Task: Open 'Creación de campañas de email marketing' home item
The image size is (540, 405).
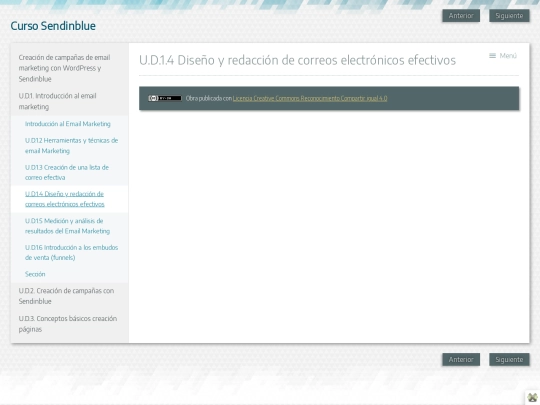Action: 70,68
